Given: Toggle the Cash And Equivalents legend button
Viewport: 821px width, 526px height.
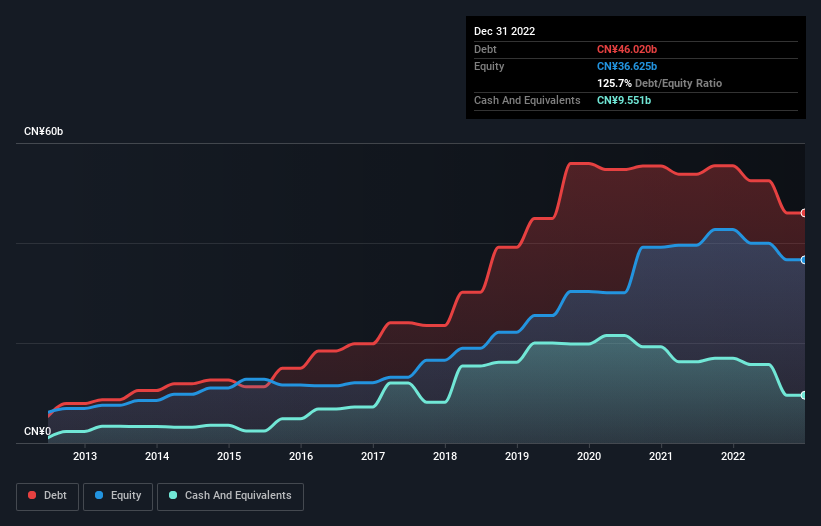Looking at the screenshot, I should pos(230,496).
